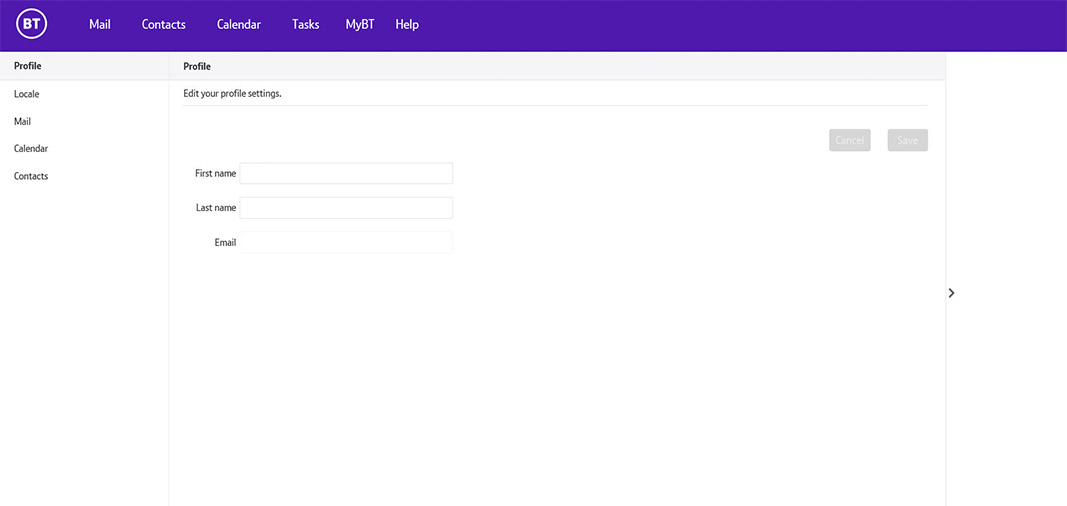Open Contacts settings in the left sidebar
Viewport: 1067px width, 506px height.
[31, 176]
